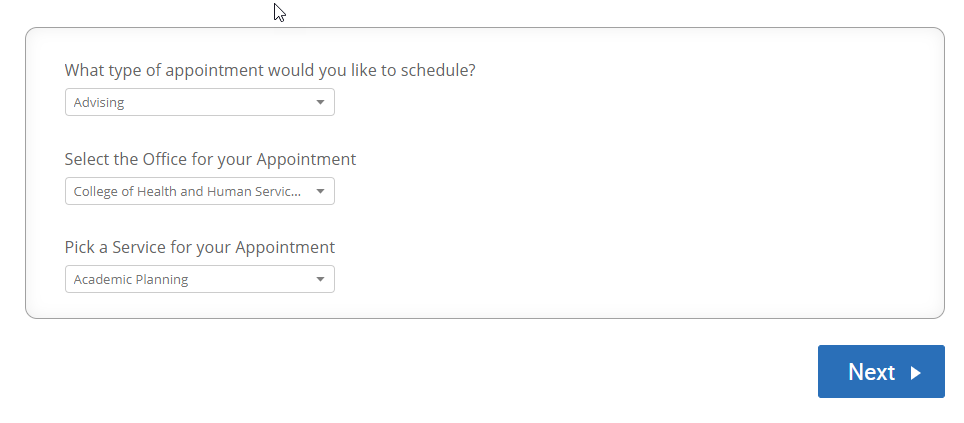Click the Academic Planning dropdown caret icon
Screen dimensions: 964x423
pyautogui.click(x=320, y=279)
